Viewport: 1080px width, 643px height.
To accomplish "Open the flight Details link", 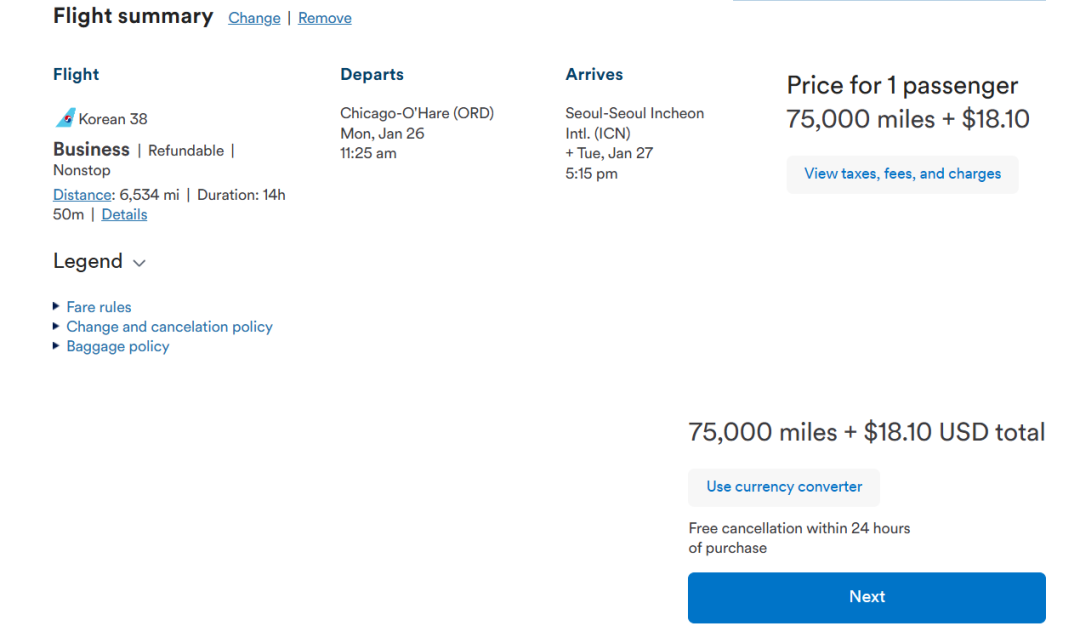I will click(x=124, y=214).
